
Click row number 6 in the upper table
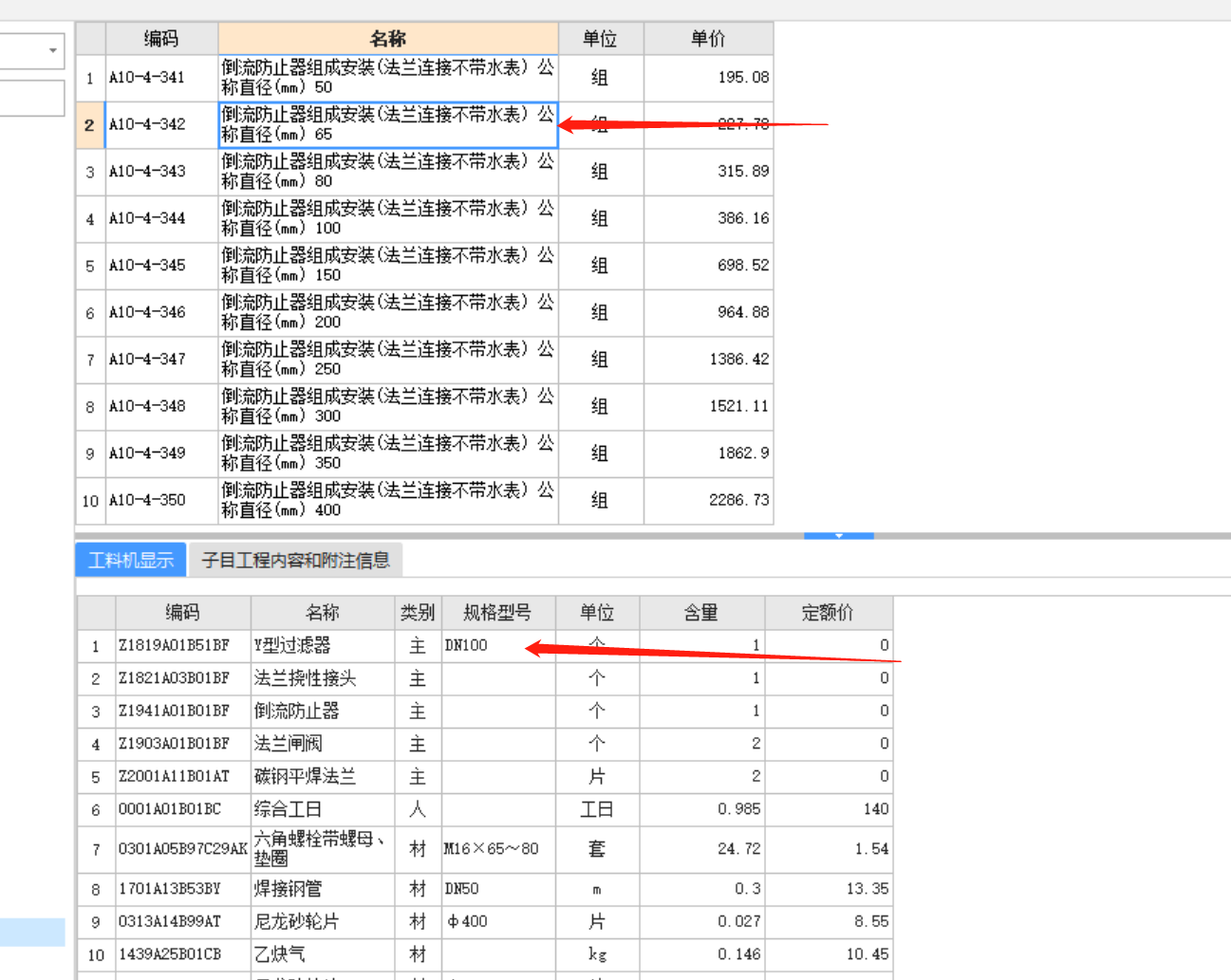click(90, 312)
